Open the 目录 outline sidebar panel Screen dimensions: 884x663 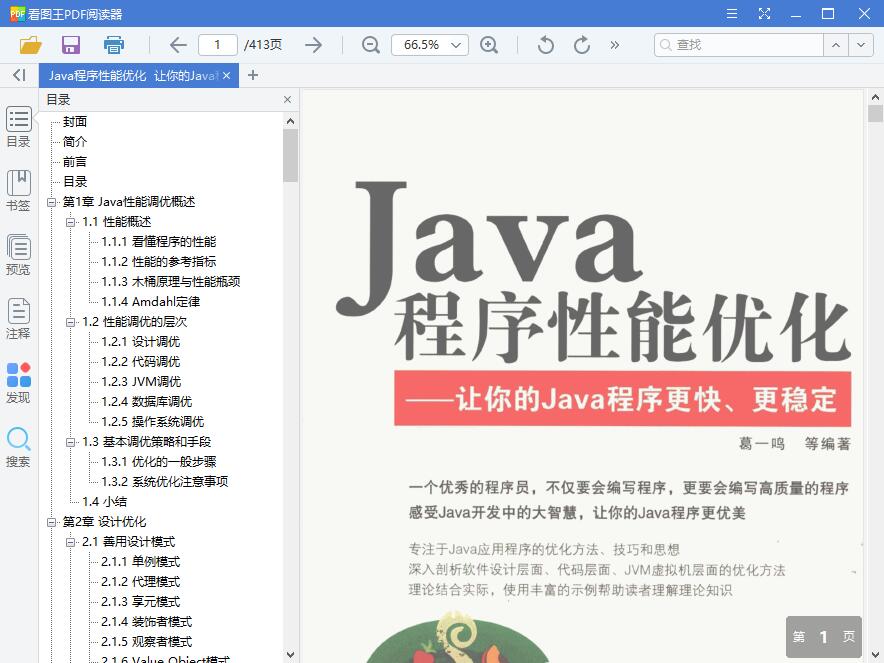19,127
